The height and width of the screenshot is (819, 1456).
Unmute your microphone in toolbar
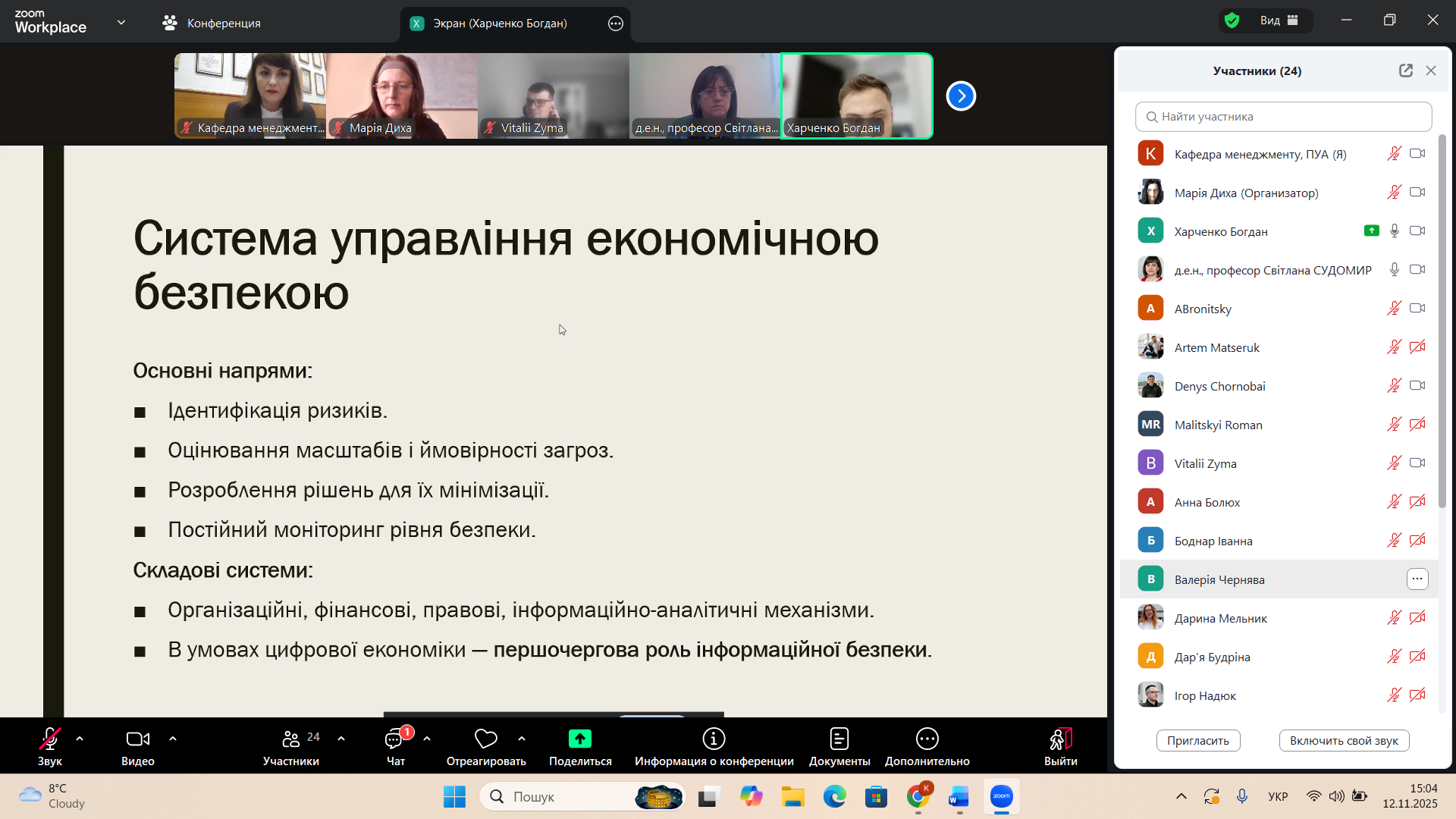pos(49,739)
